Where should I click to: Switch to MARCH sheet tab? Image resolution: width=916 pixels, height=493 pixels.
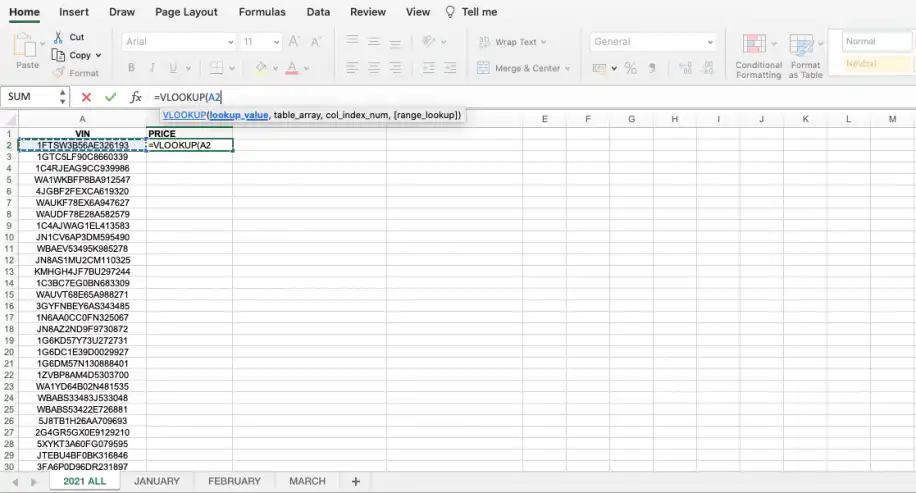tap(307, 481)
